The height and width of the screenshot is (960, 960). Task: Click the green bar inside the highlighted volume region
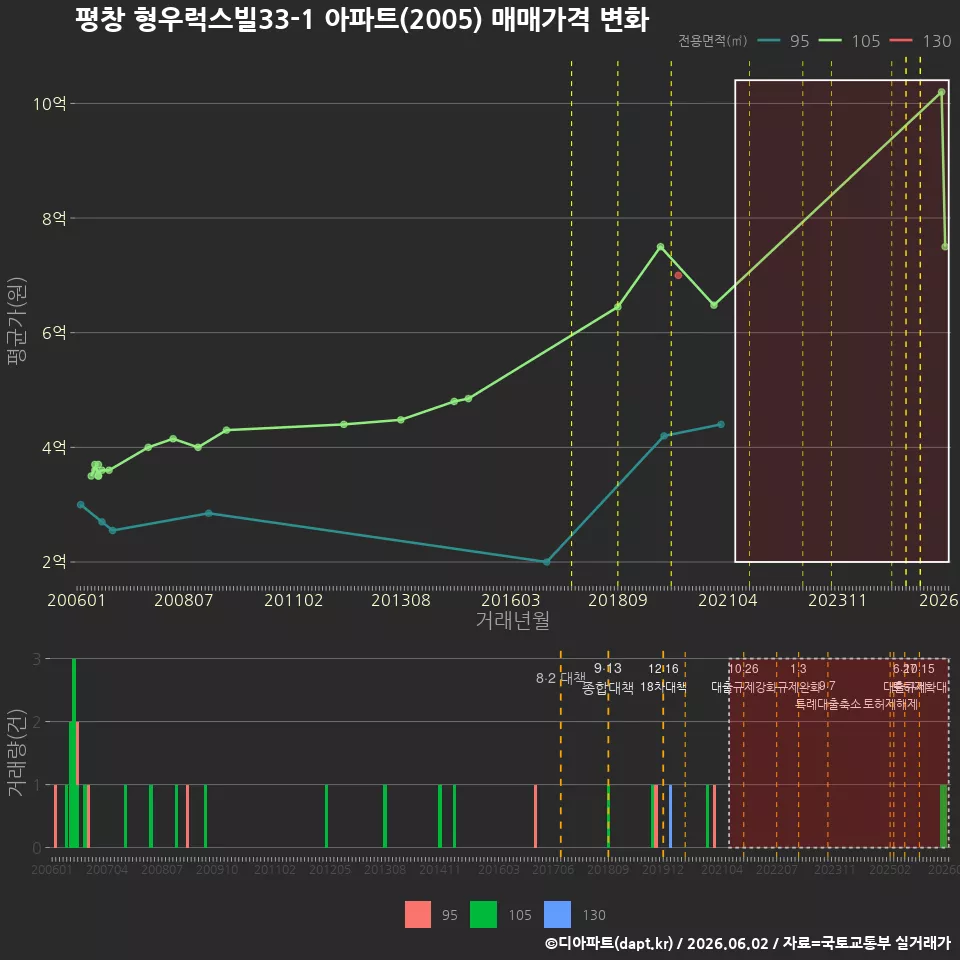coord(943,816)
